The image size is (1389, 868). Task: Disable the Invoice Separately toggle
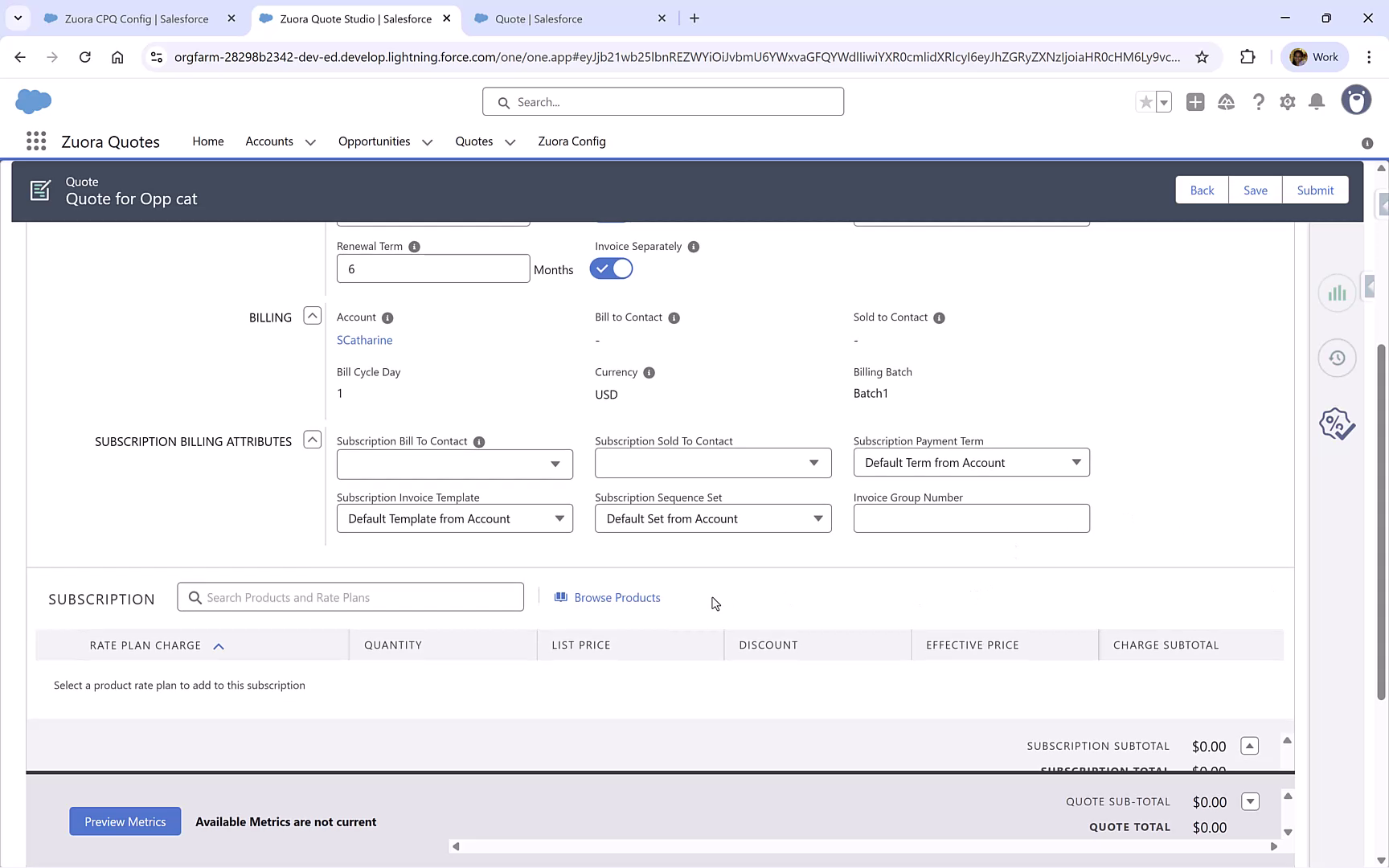click(x=611, y=268)
